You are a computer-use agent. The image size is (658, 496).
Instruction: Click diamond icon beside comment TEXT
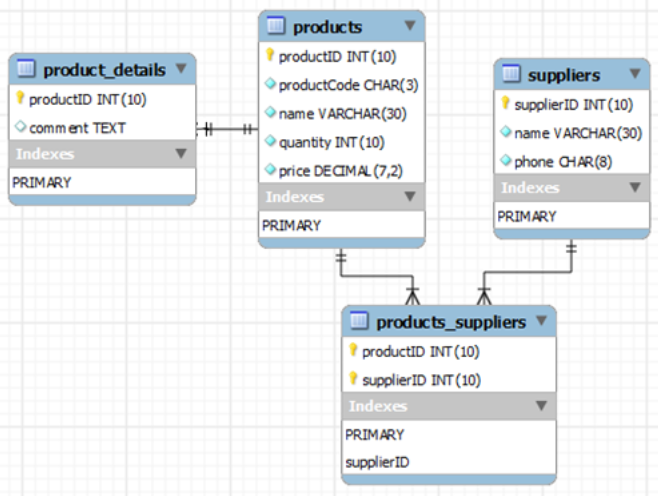(x=20, y=126)
